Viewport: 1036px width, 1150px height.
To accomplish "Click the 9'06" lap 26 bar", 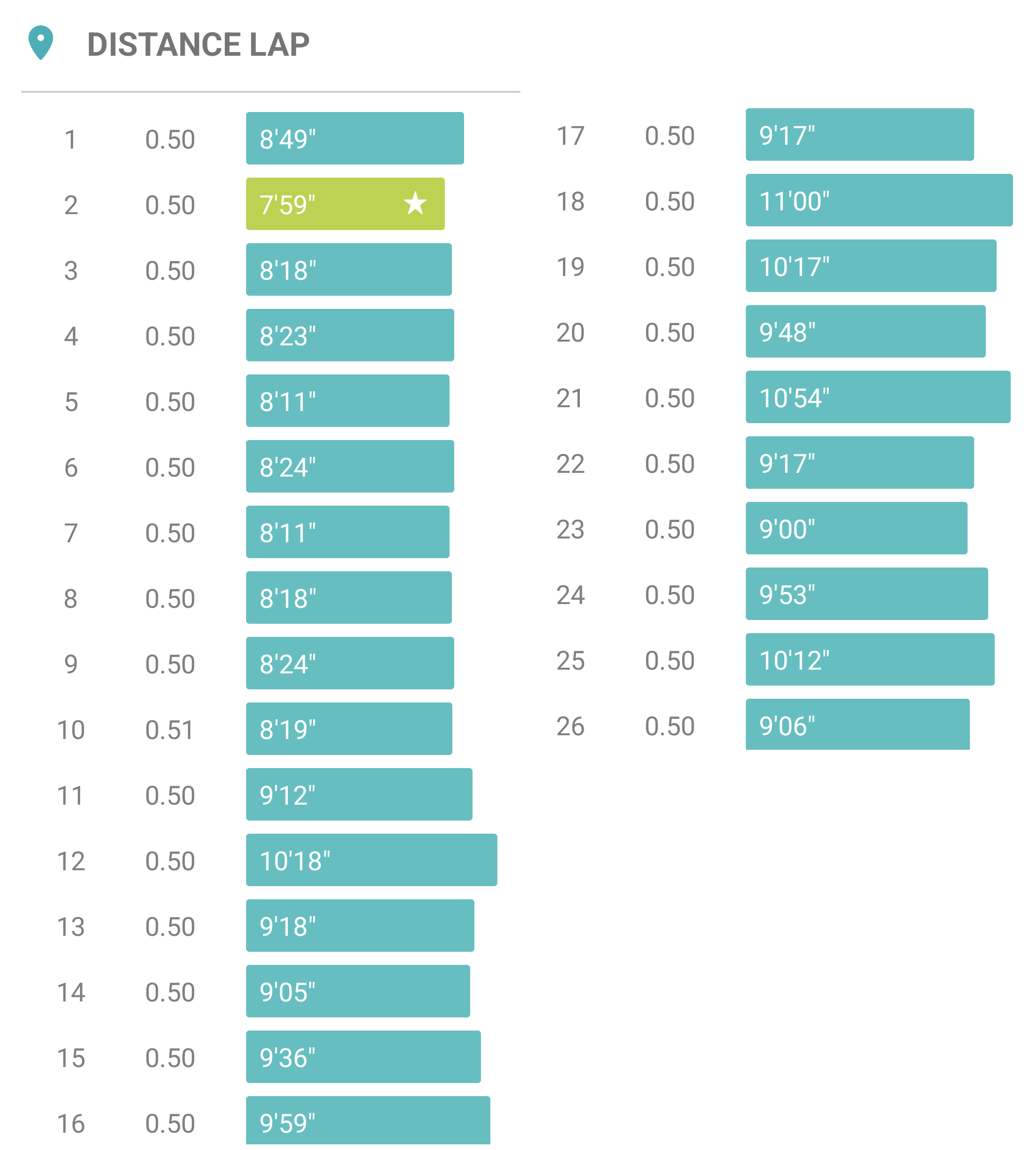I will [x=857, y=724].
